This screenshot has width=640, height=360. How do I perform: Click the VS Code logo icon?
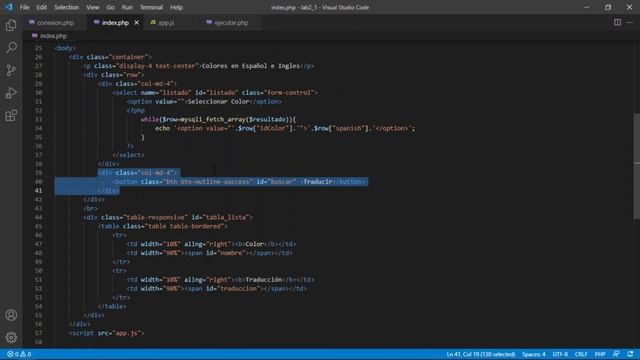click(x=9, y=7)
